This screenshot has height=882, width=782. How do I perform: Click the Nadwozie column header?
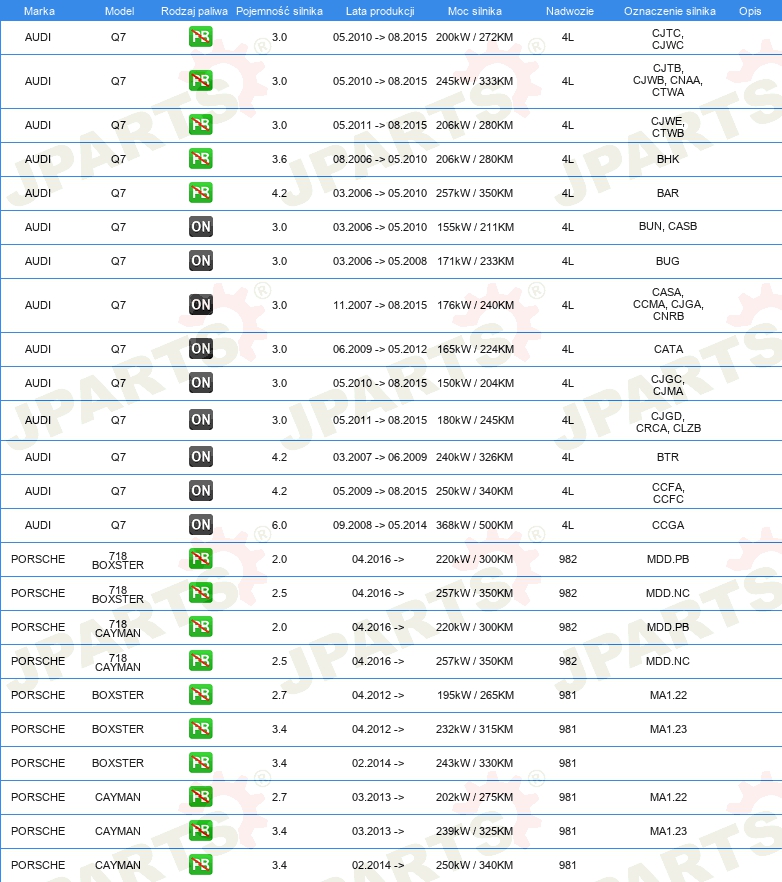pyautogui.click(x=569, y=11)
